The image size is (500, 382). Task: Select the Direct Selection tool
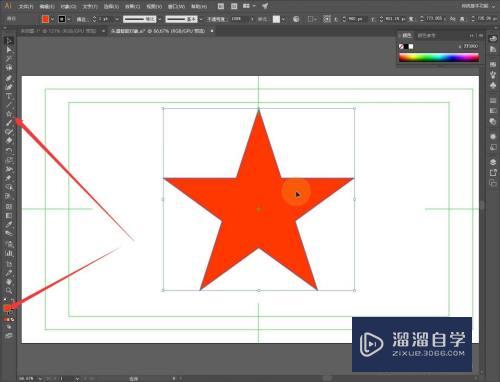click(9, 50)
